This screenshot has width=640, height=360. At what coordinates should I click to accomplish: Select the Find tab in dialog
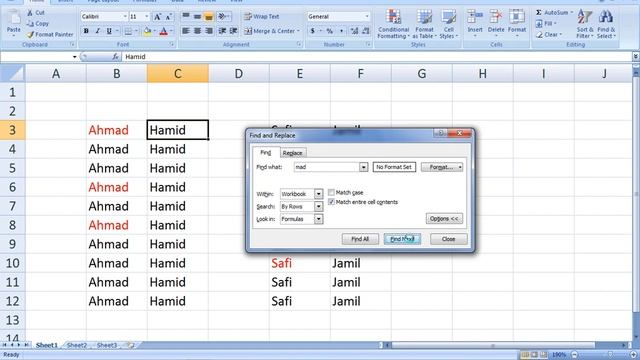pyautogui.click(x=265, y=152)
